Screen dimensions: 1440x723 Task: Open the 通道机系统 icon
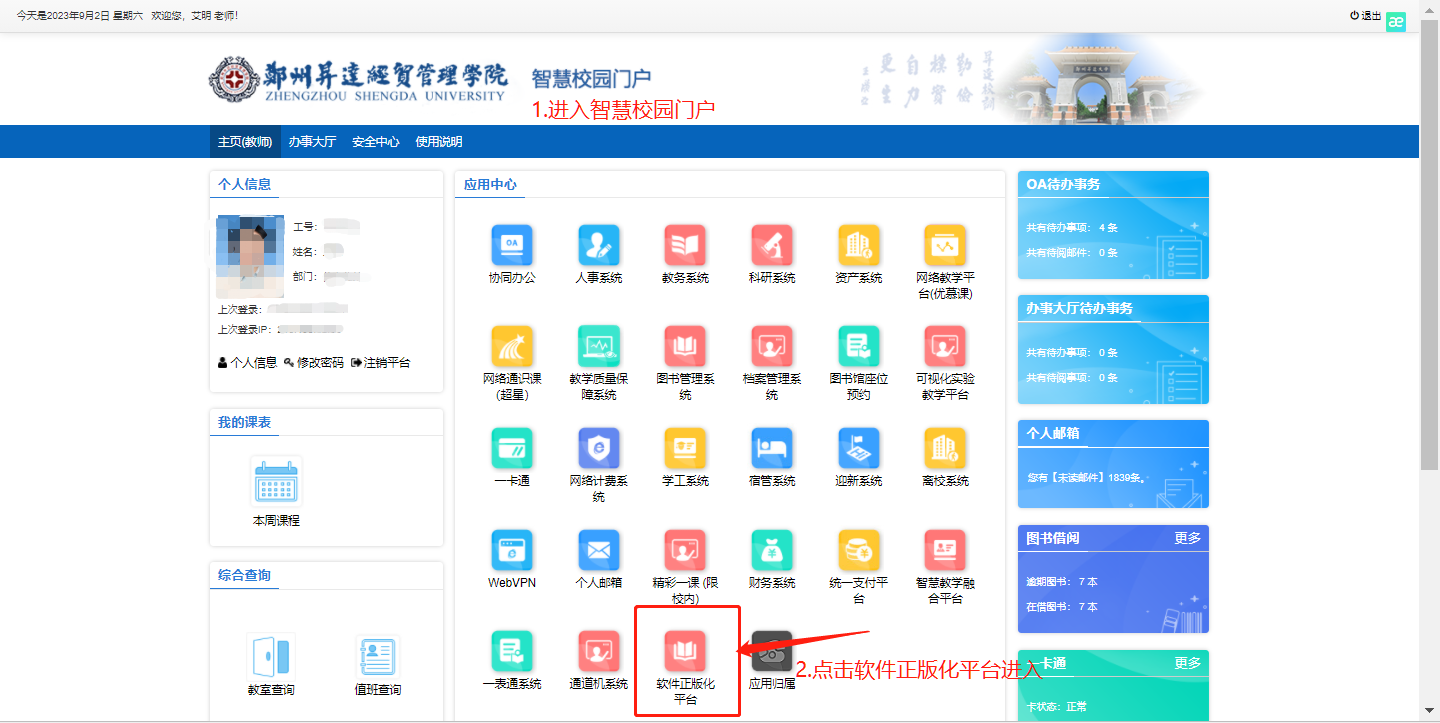pos(598,651)
